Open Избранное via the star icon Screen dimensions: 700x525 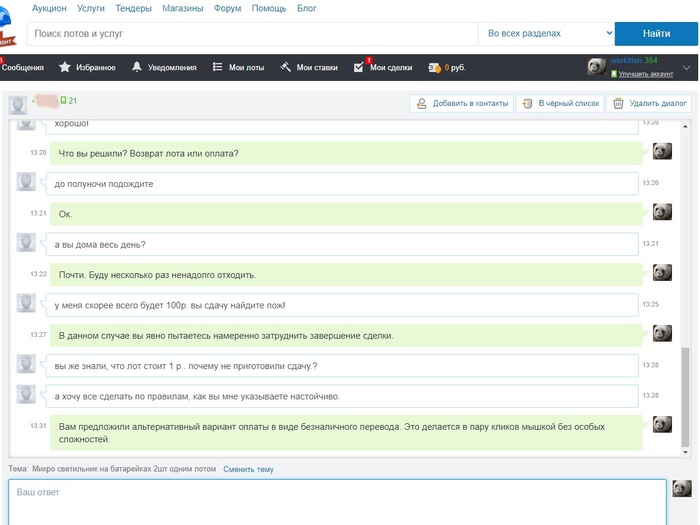pyautogui.click(x=65, y=67)
